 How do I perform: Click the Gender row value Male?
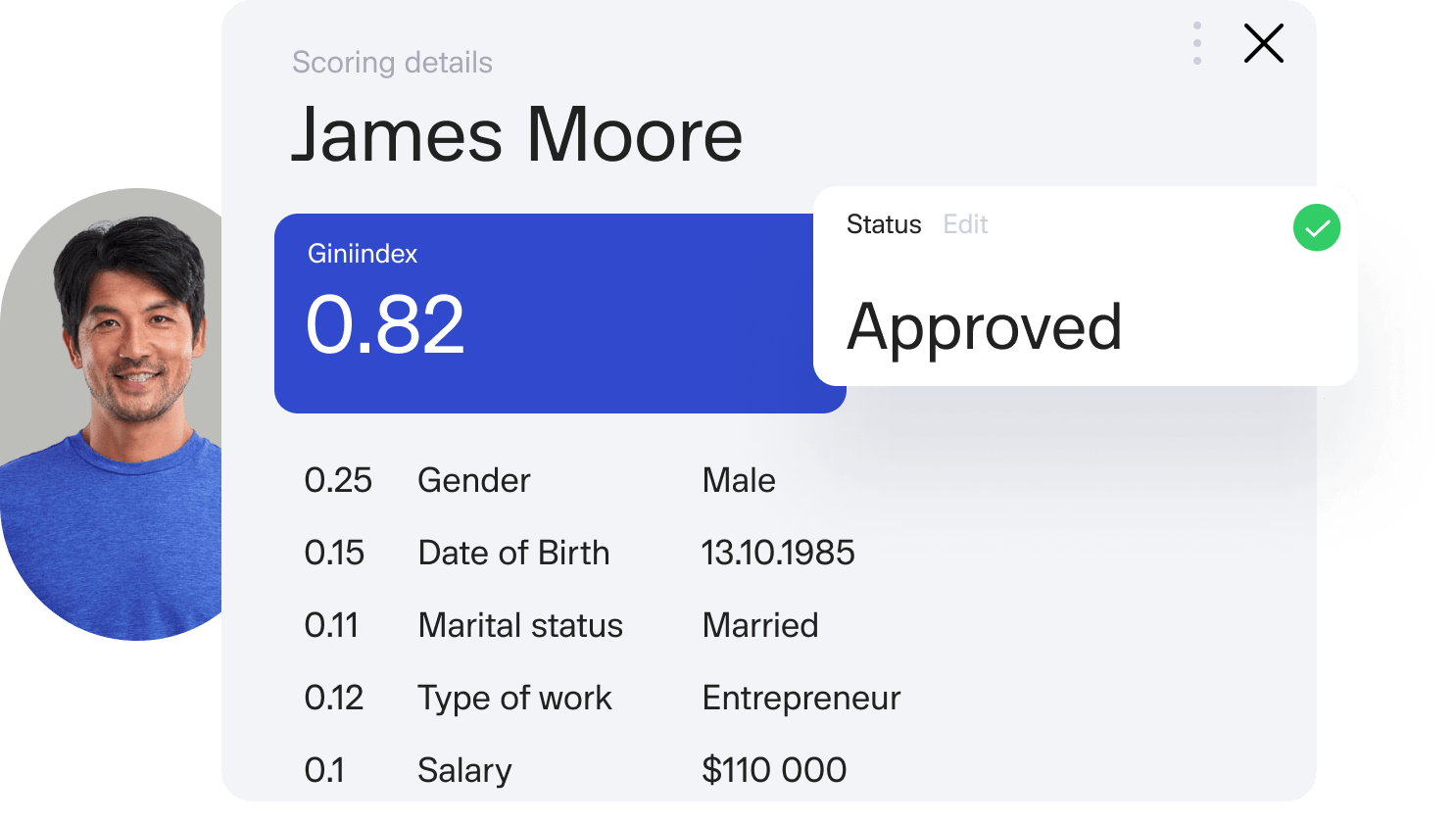click(738, 480)
